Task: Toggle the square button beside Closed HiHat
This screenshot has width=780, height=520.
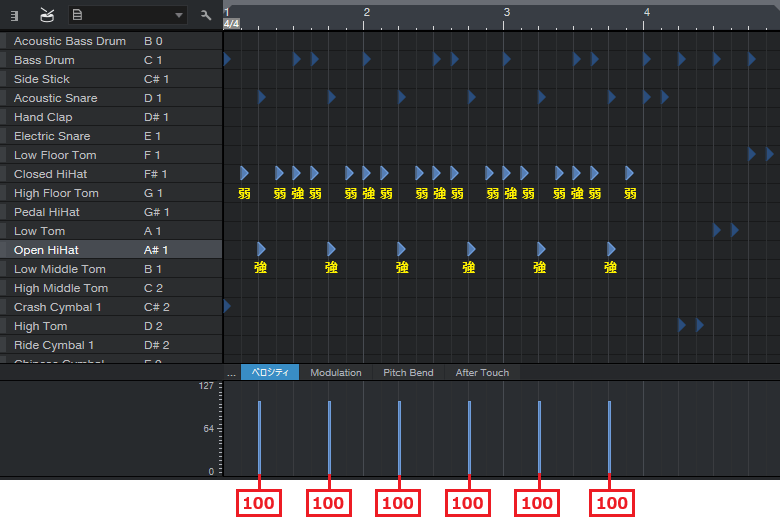Action: (x=3, y=174)
